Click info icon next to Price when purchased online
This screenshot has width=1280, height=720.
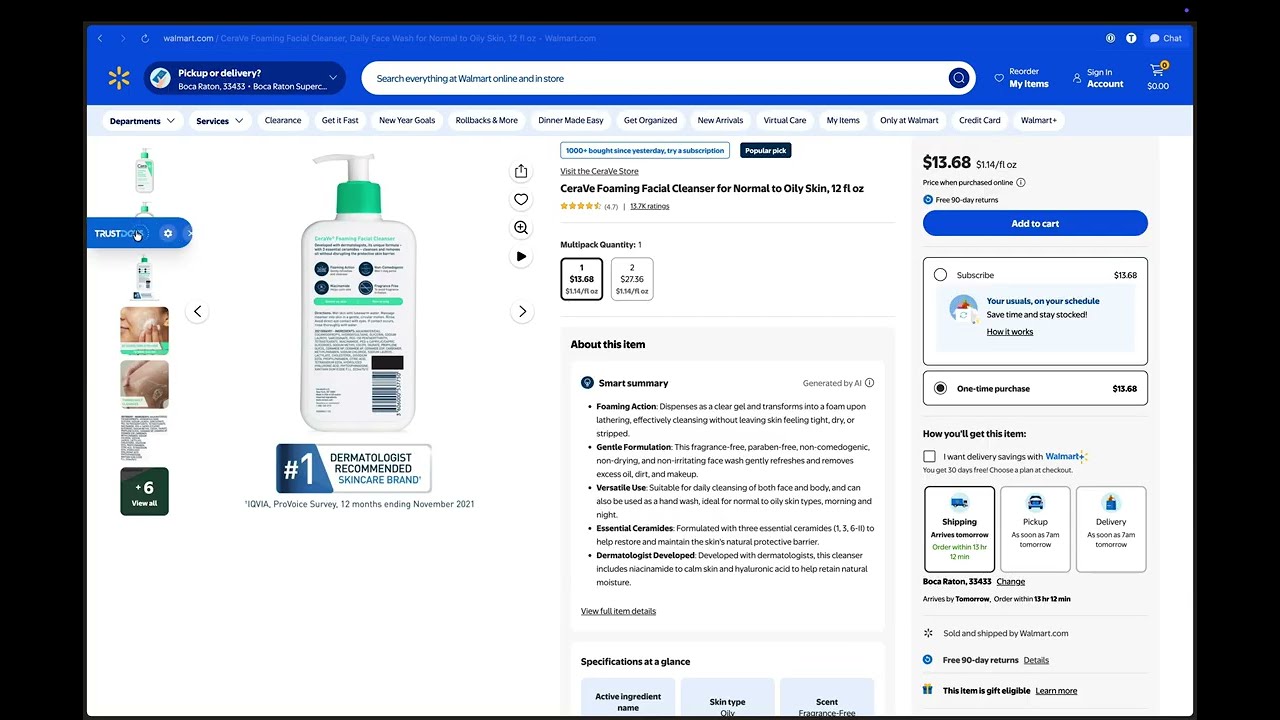coord(1020,182)
